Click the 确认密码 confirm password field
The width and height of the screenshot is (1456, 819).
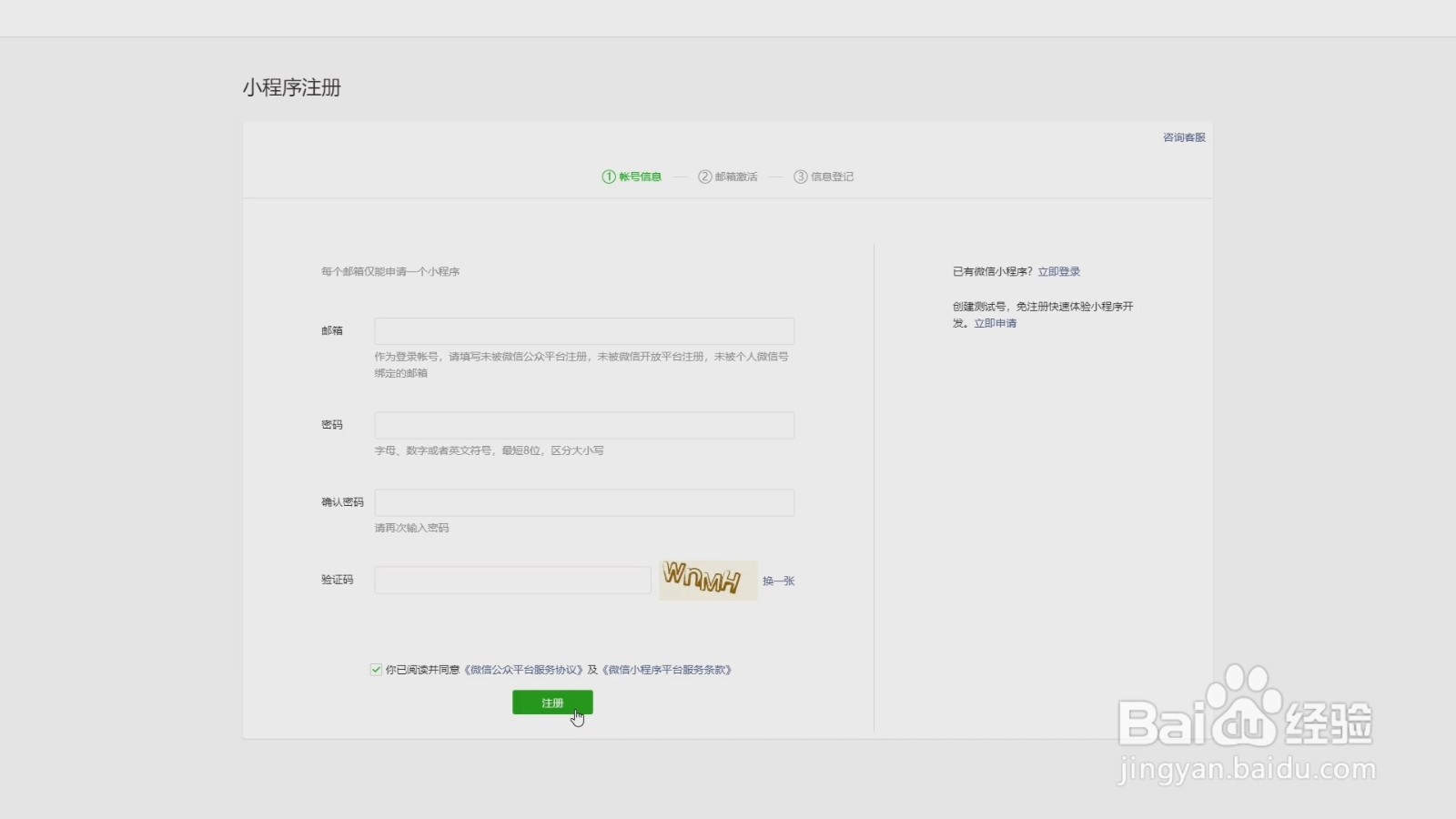point(584,502)
